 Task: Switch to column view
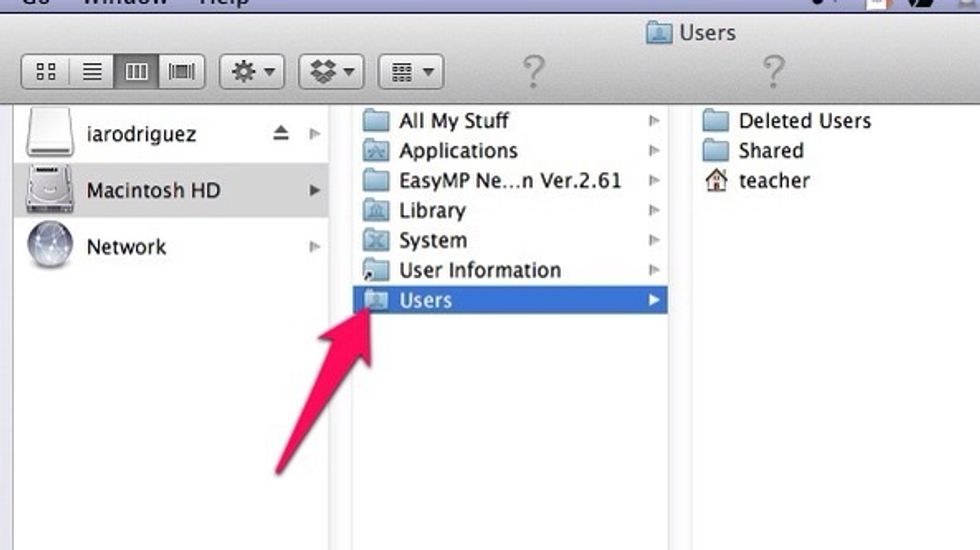coord(136,72)
